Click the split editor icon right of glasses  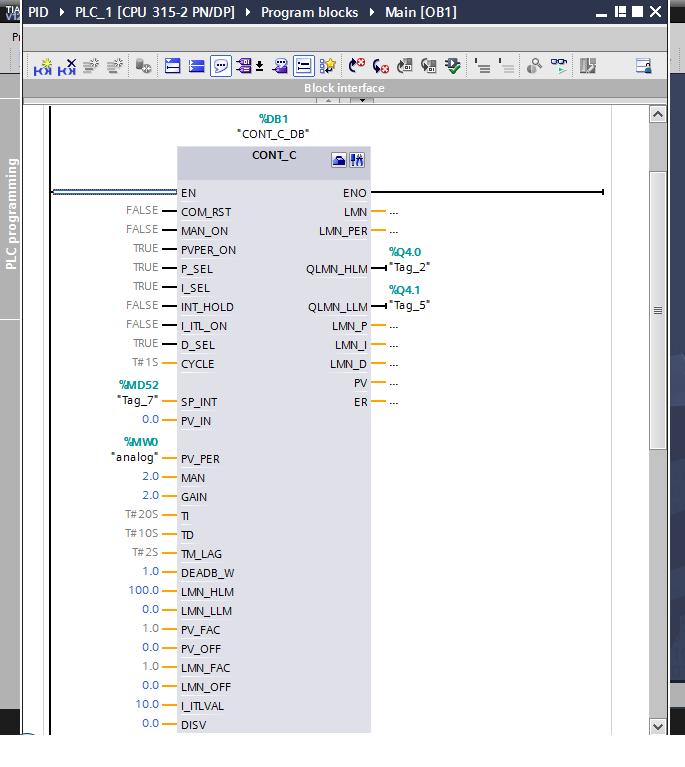click(588, 66)
